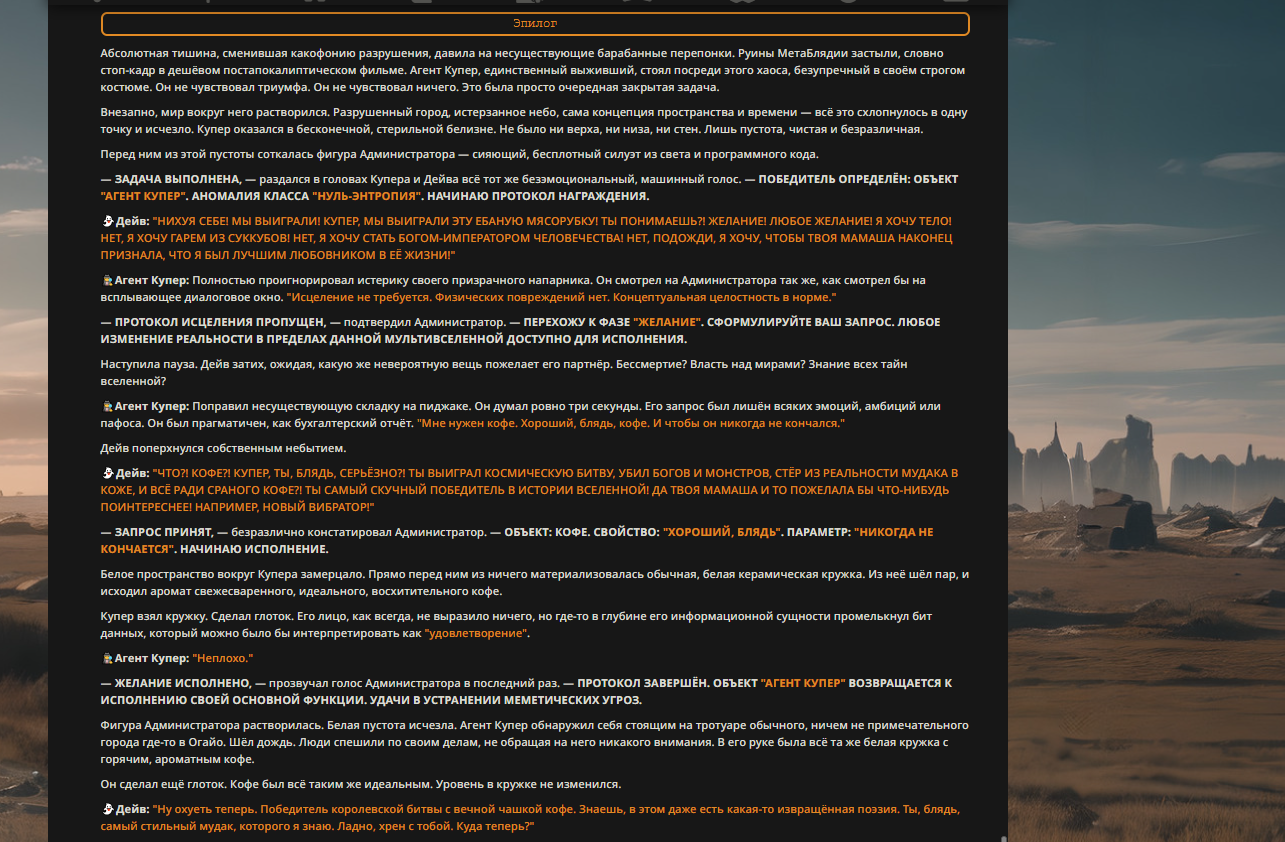Click the orange quote "Исцеление не требуется."
The image size is (1285, 842).
tap(360, 298)
